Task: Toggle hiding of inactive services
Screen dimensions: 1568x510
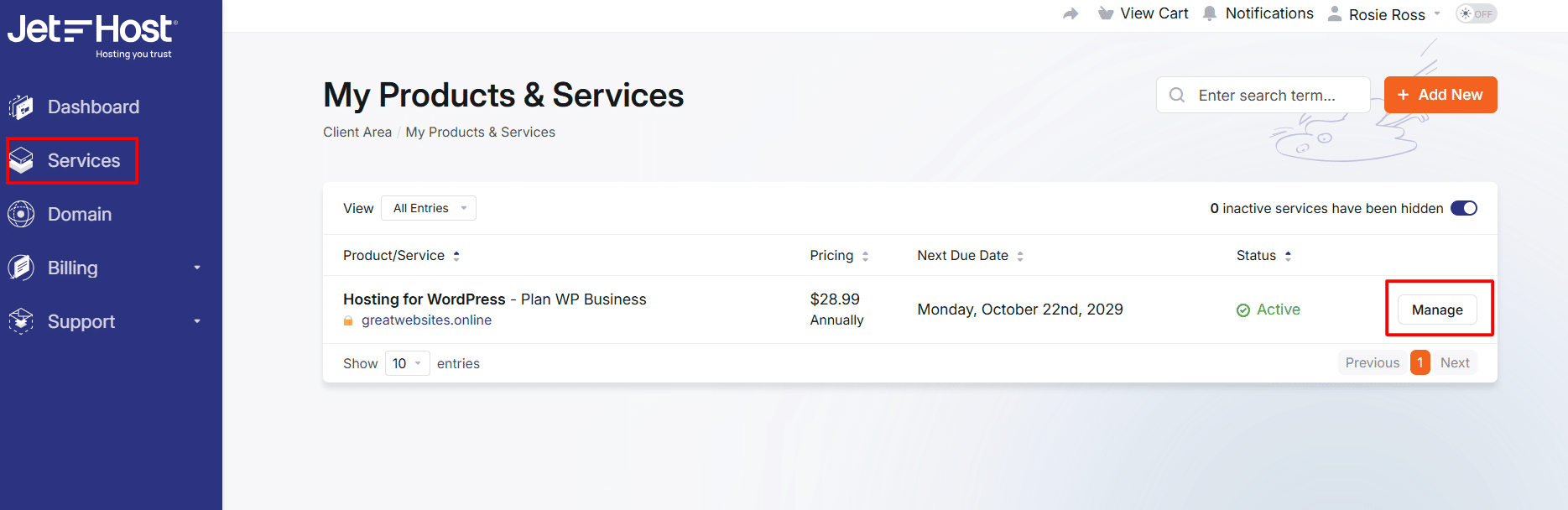Action: coord(1463,207)
